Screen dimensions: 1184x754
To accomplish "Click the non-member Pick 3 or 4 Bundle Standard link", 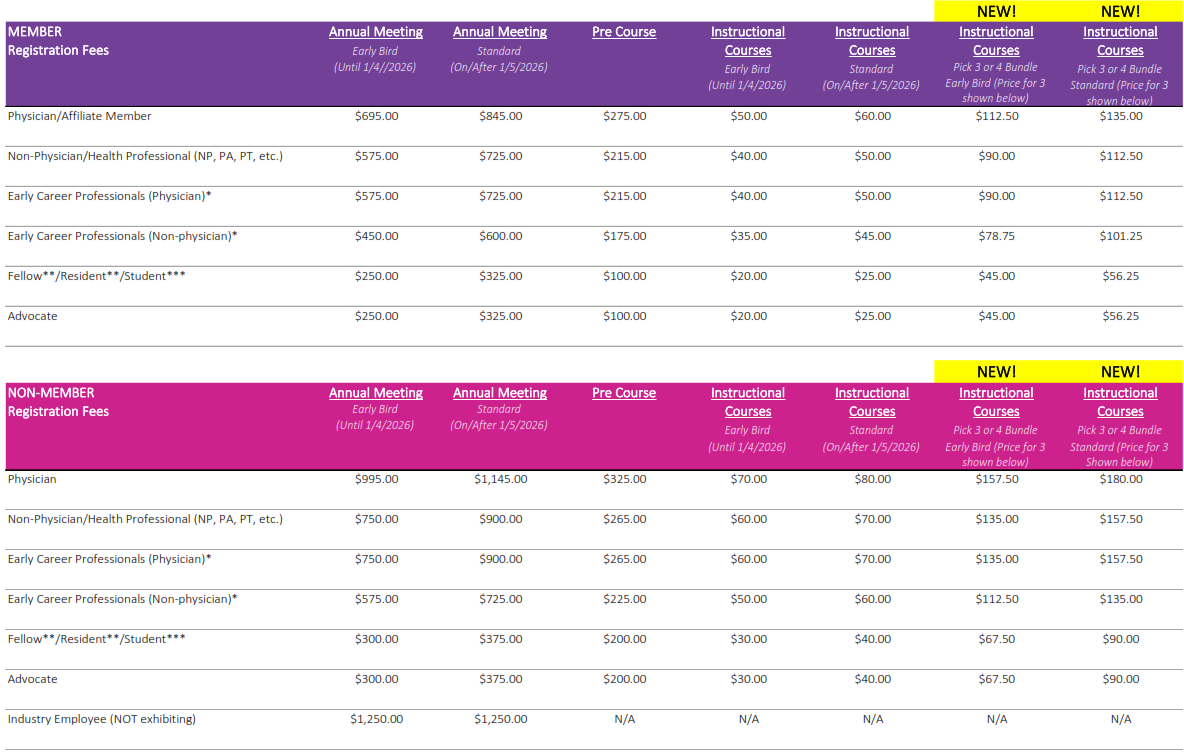I will pyautogui.click(x=1120, y=402).
